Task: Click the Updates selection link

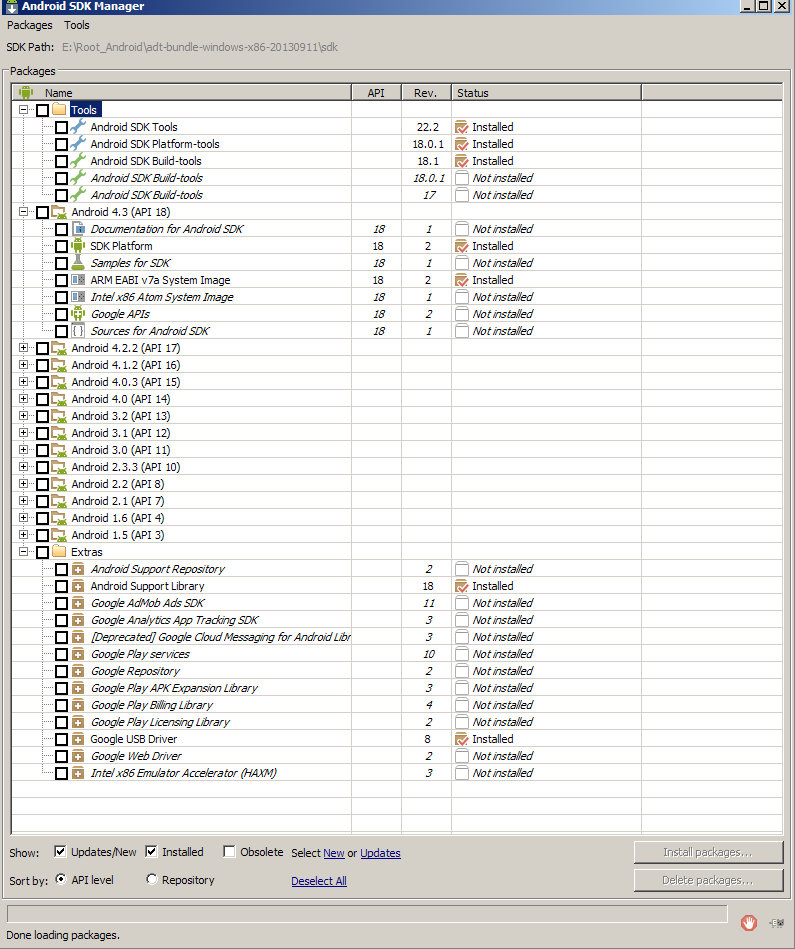Action: 380,853
